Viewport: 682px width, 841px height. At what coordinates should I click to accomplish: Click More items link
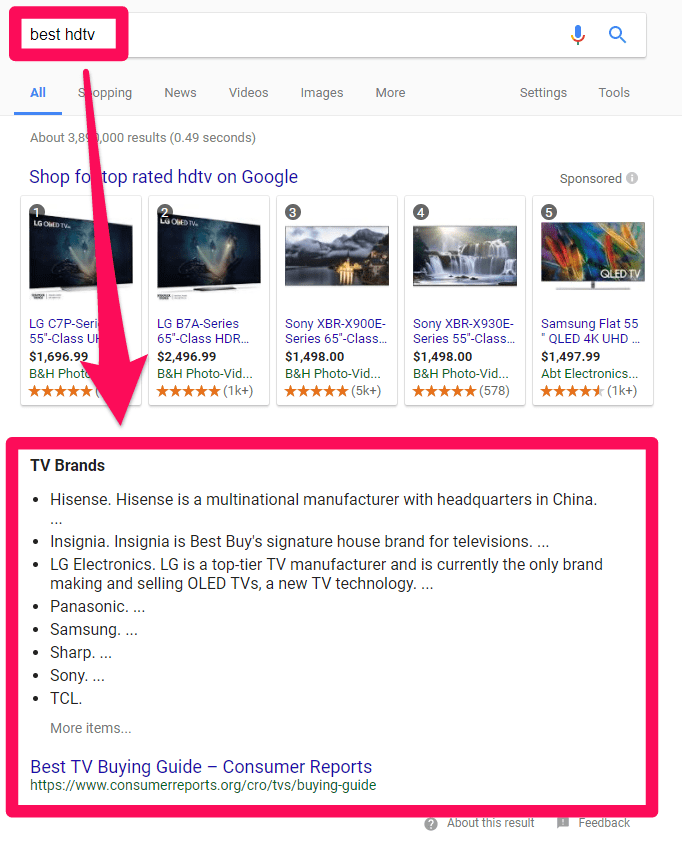(x=91, y=728)
